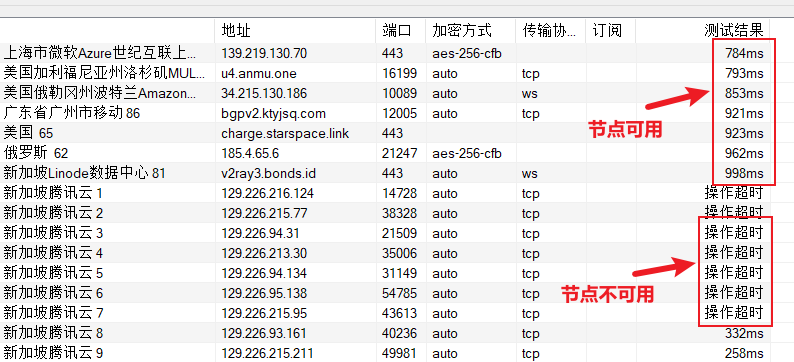Select the 新加坡腾讯云 3 node
Image resolution: width=794 pixels, height=362 pixels.
point(53,233)
